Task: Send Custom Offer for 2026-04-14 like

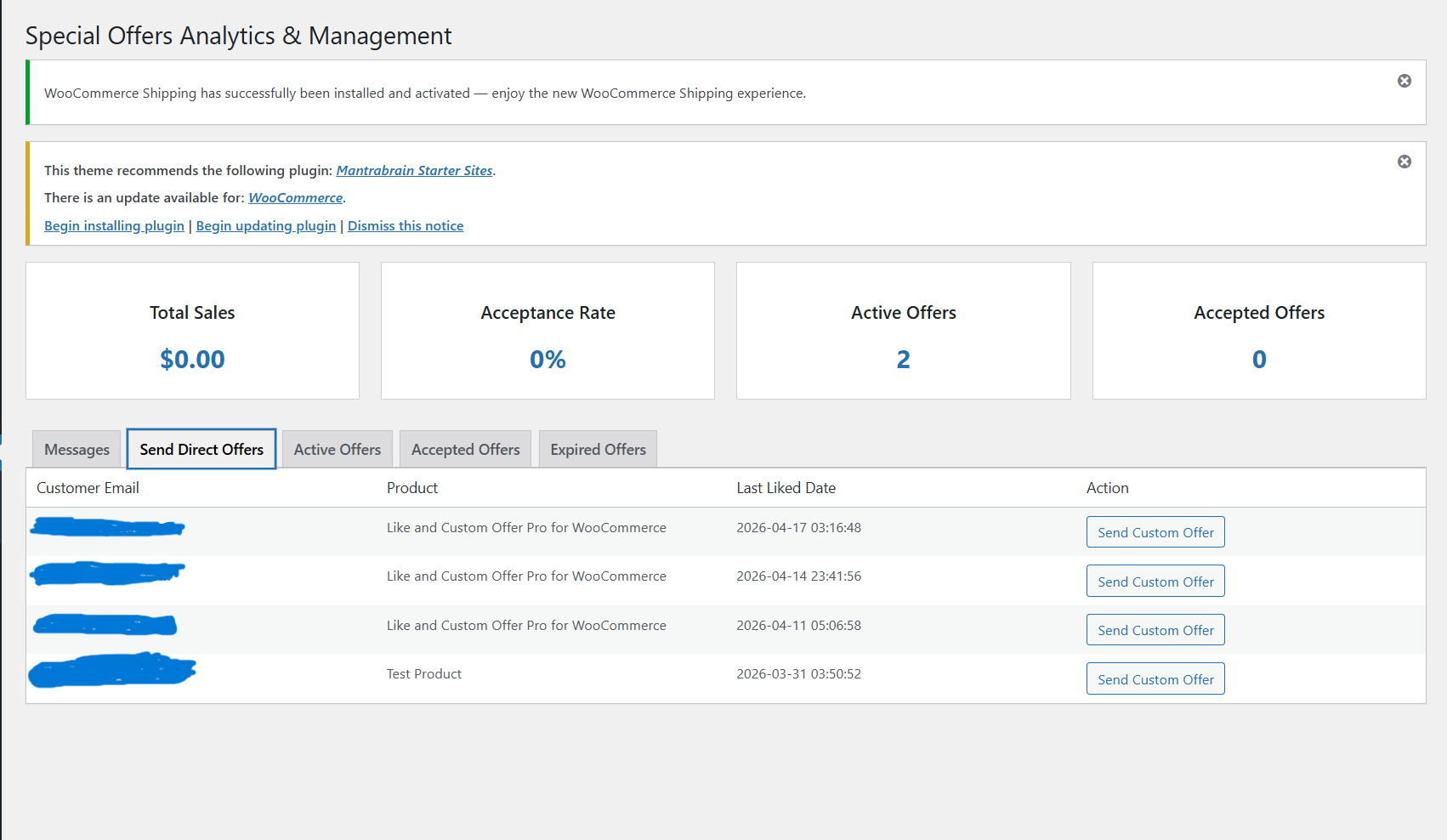Action: pos(1155,582)
